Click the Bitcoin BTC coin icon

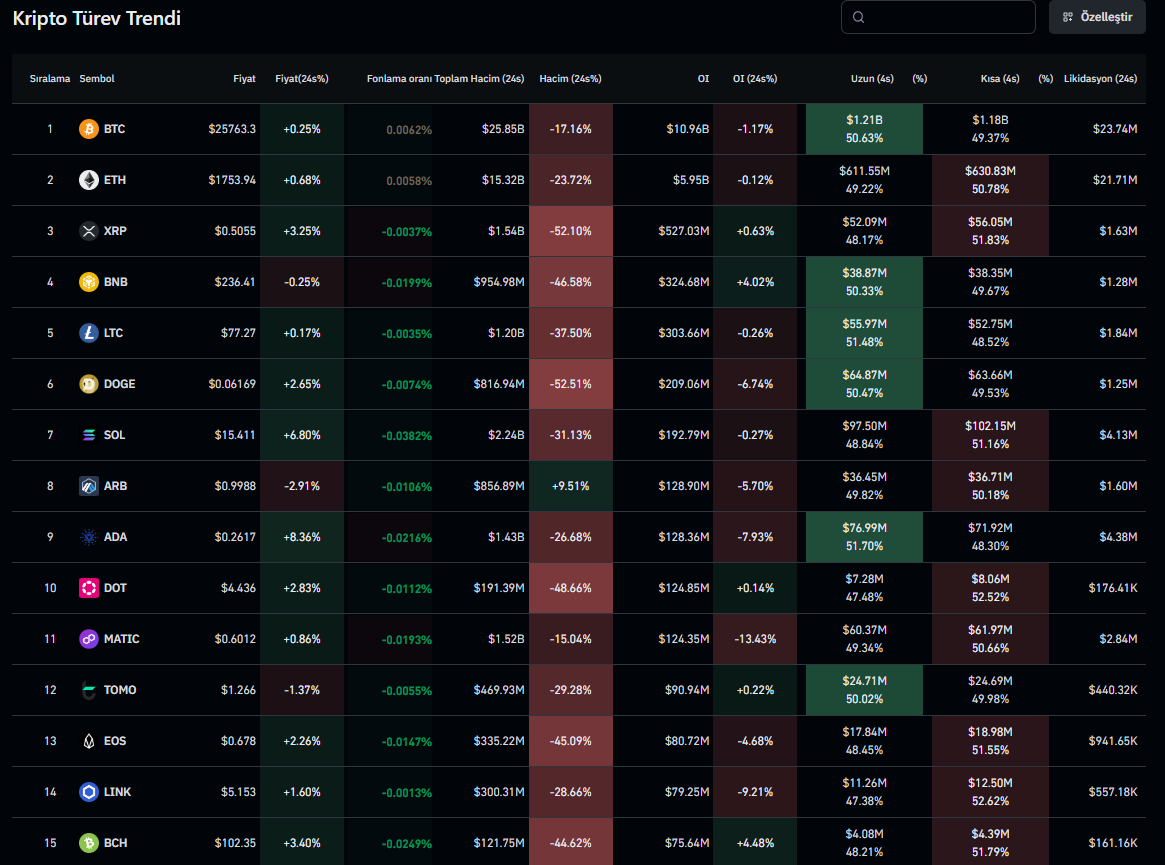[89, 129]
